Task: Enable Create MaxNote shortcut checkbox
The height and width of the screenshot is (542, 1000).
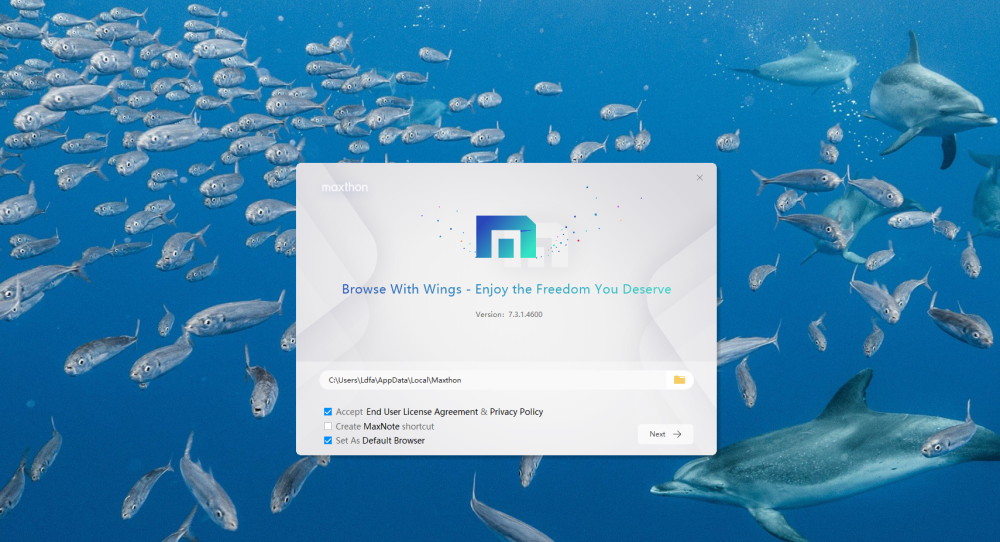Action: (x=328, y=427)
